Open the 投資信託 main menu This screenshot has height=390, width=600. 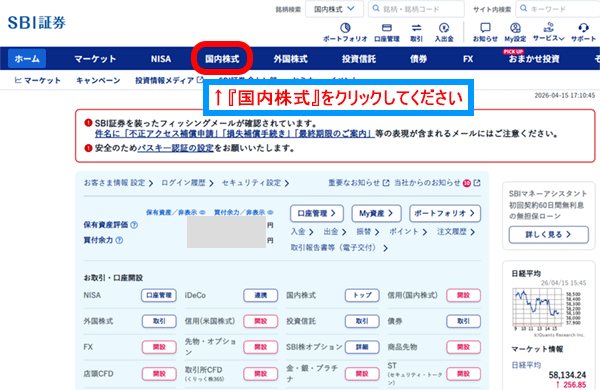click(359, 59)
